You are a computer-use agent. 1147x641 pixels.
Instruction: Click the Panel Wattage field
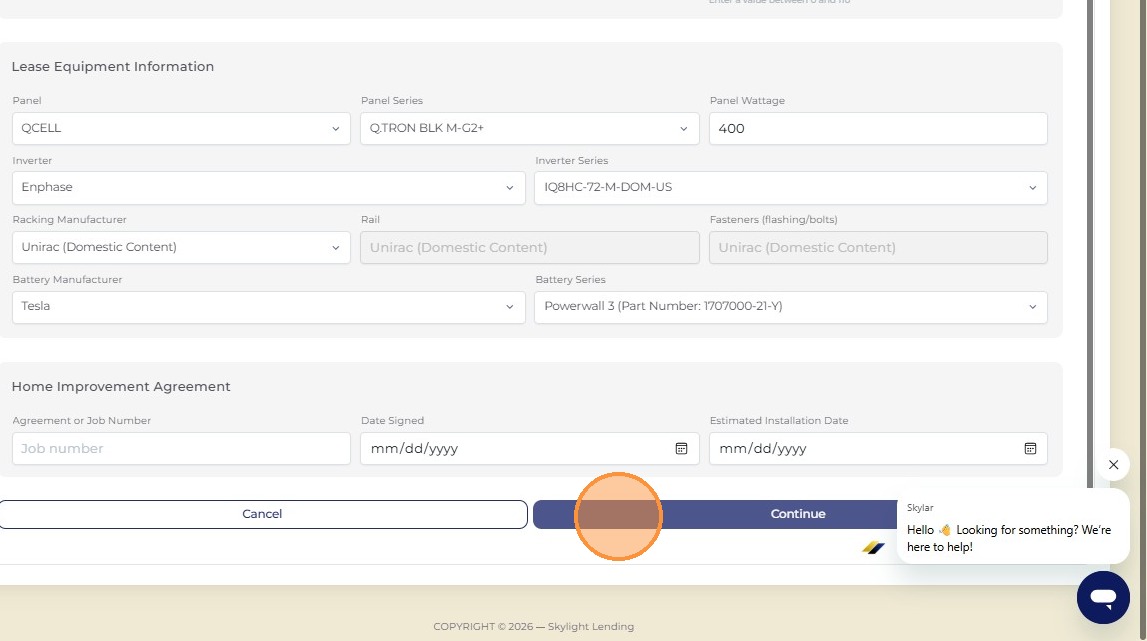(878, 128)
